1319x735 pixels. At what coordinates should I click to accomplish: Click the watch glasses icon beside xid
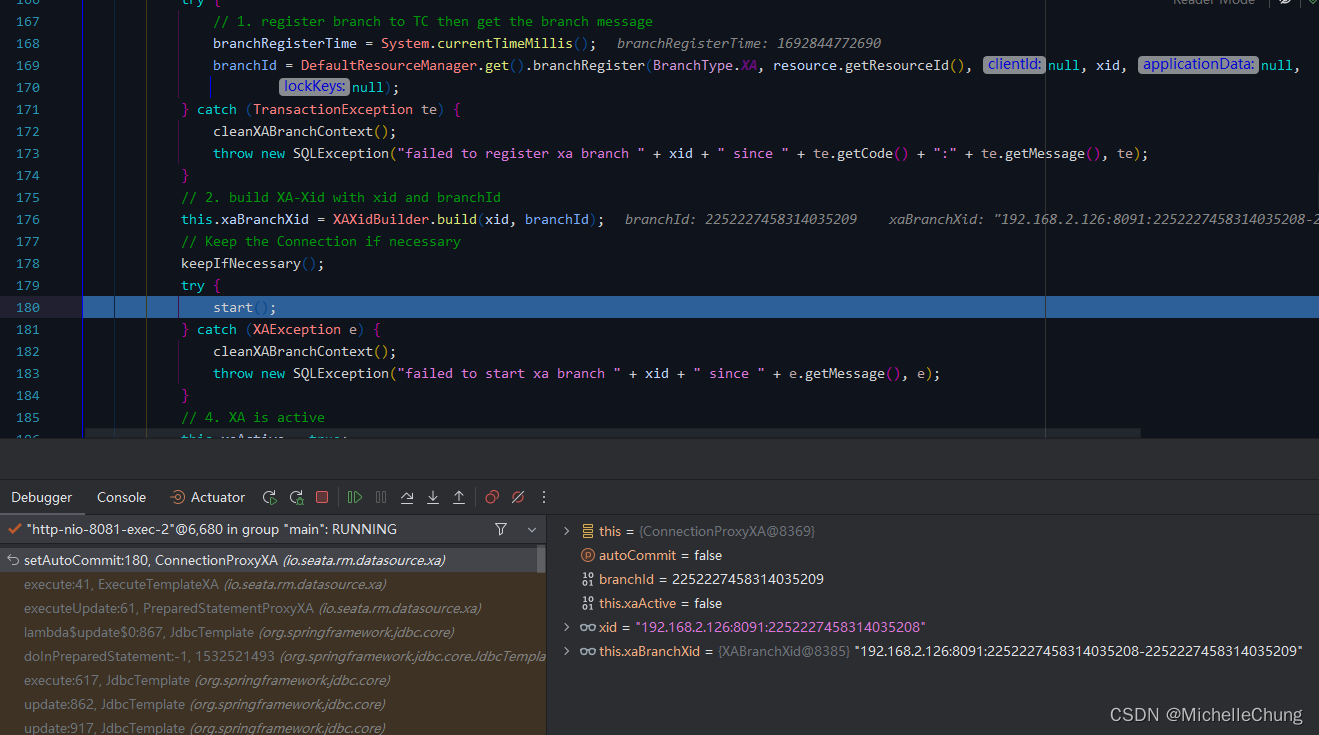[x=588, y=627]
